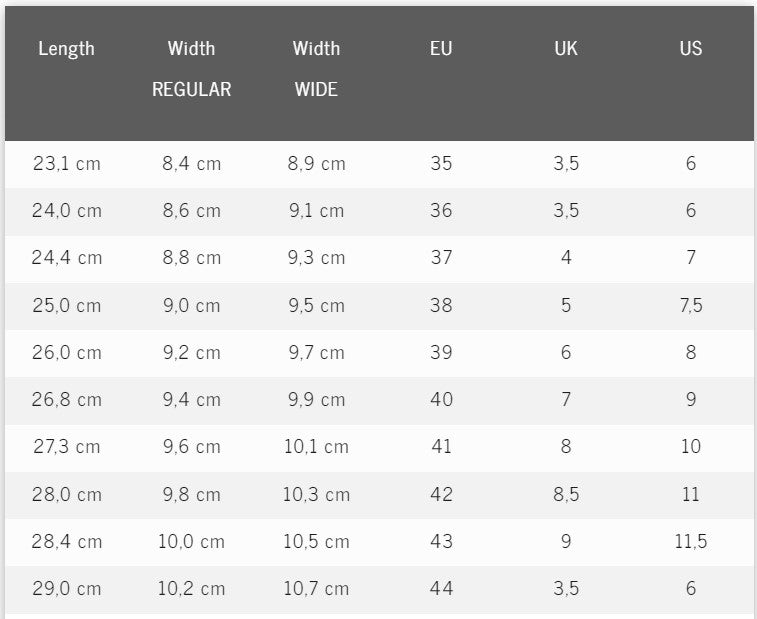Select EU size 41 cell
Image resolution: width=757 pixels, height=619 pixels.
click(x=441, y=447)
